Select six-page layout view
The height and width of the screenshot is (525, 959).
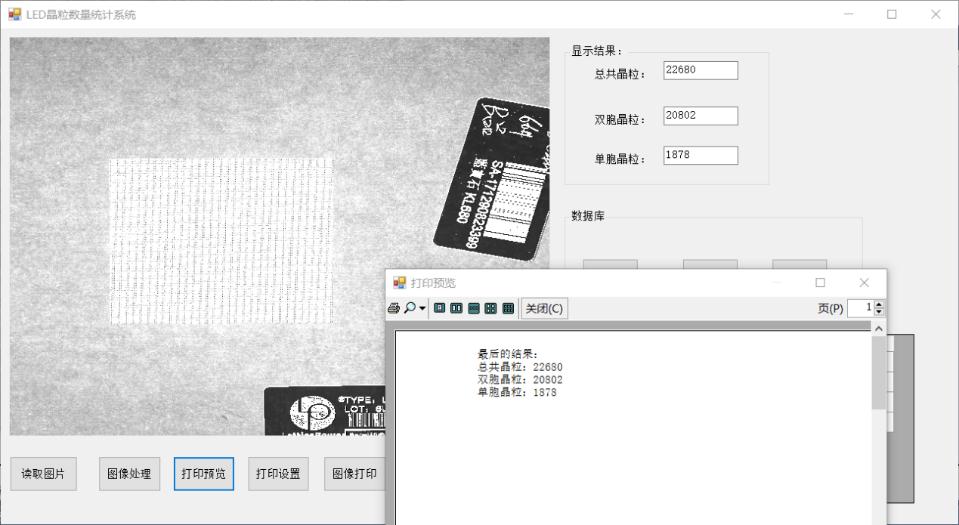[x=507, y=309]
